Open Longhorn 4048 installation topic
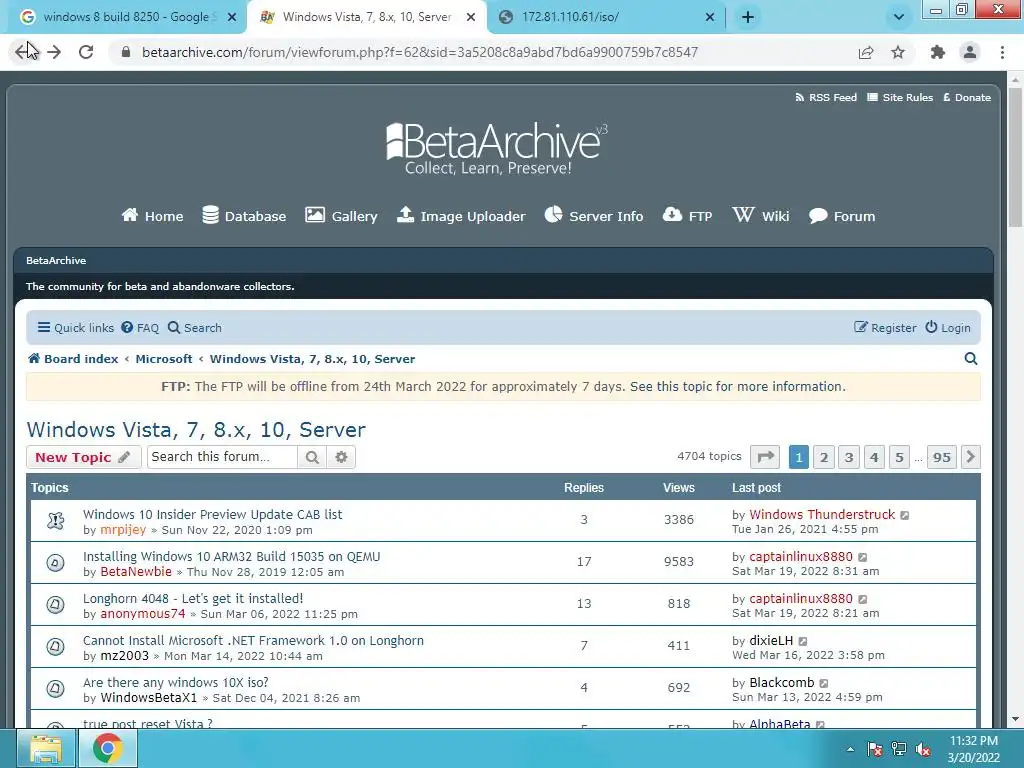The width and height of the screenshot is (1024, 768). point(193,598)
